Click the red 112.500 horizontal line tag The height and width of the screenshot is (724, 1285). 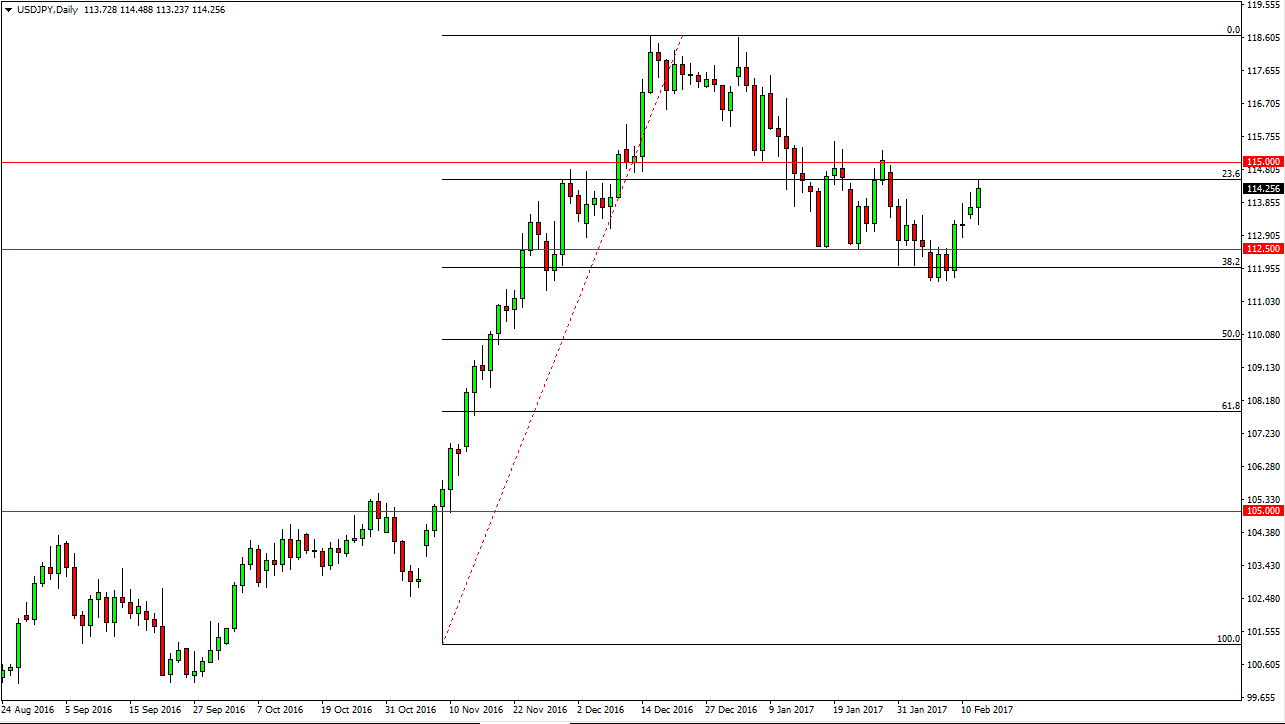tap(1260, 248)
